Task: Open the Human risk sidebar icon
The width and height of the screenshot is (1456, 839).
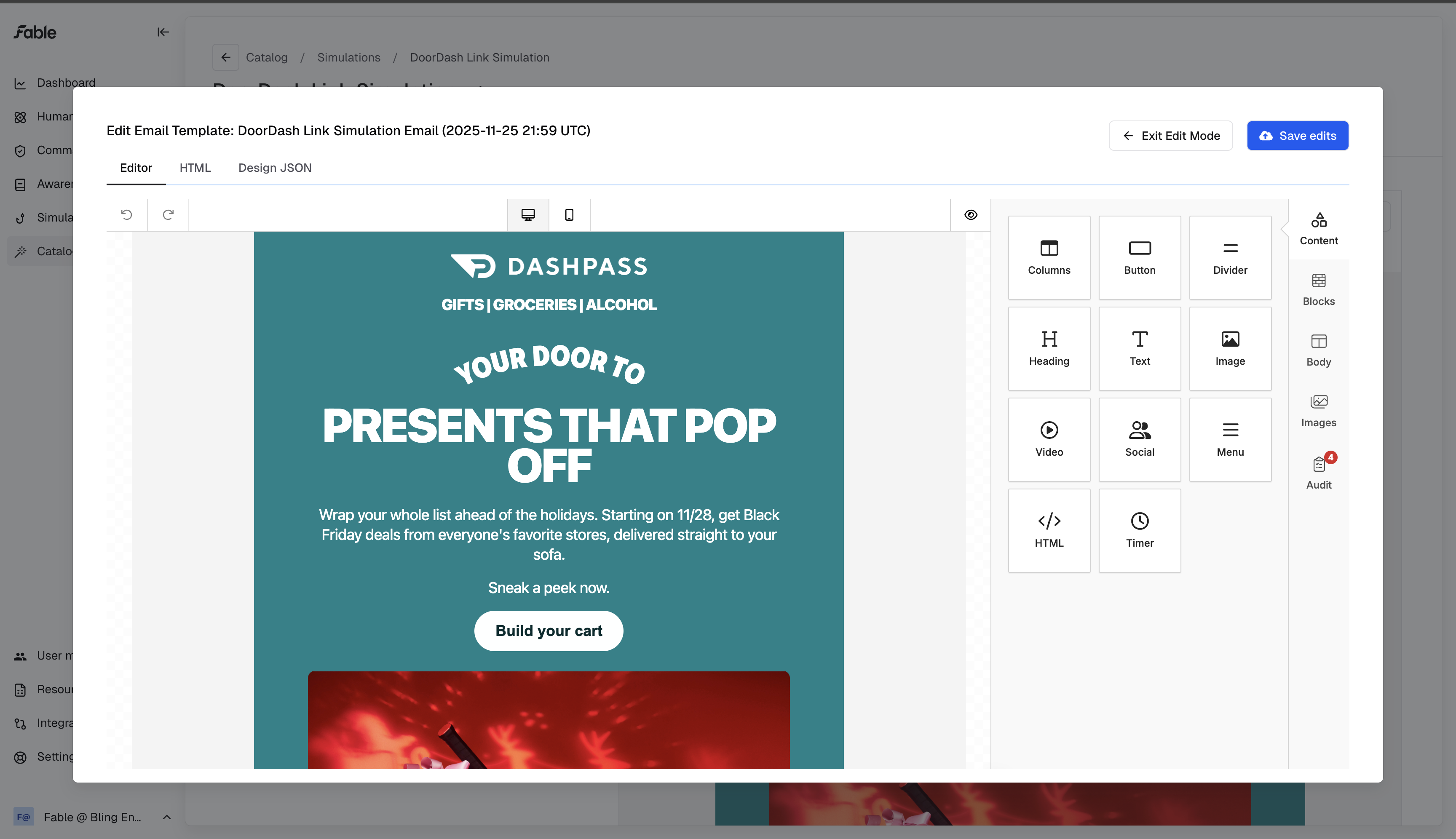Action: pyautogui.click(x=20, y=117)
